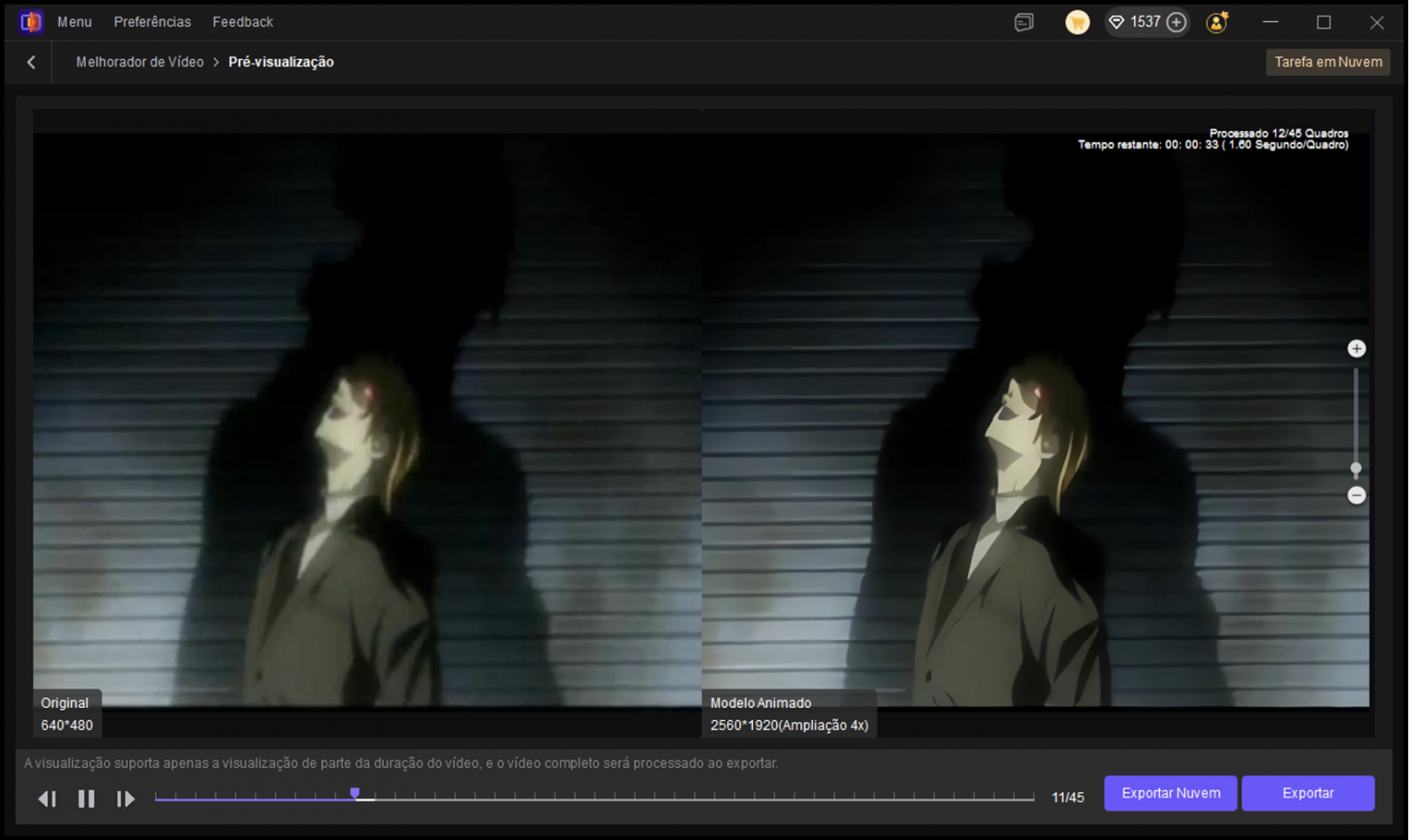This screenshot has height=840, width=1409.
Task: Open the message center icon
Action: (x=1023, y=23)
